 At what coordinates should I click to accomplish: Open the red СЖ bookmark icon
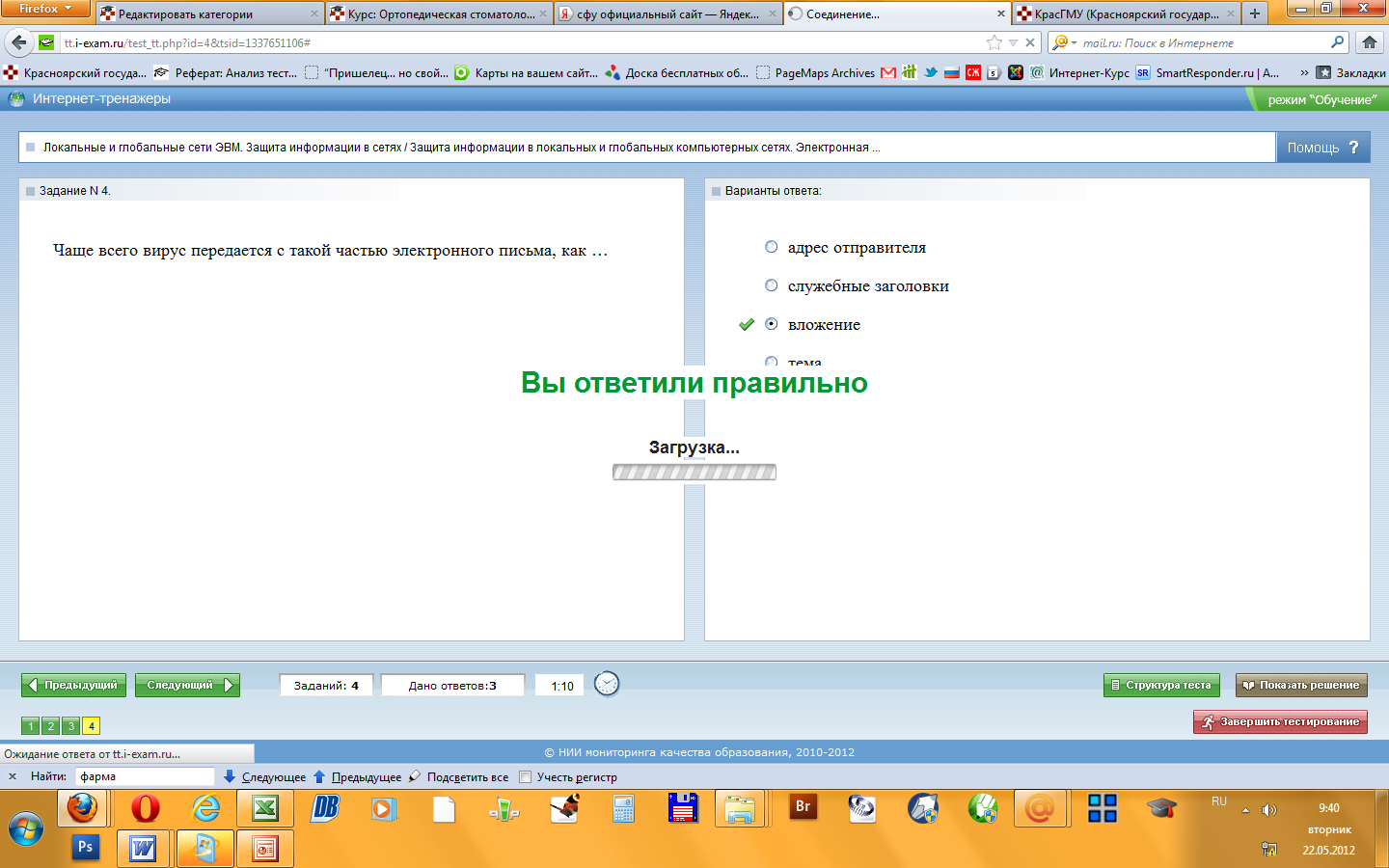click(x=973, y=72)
